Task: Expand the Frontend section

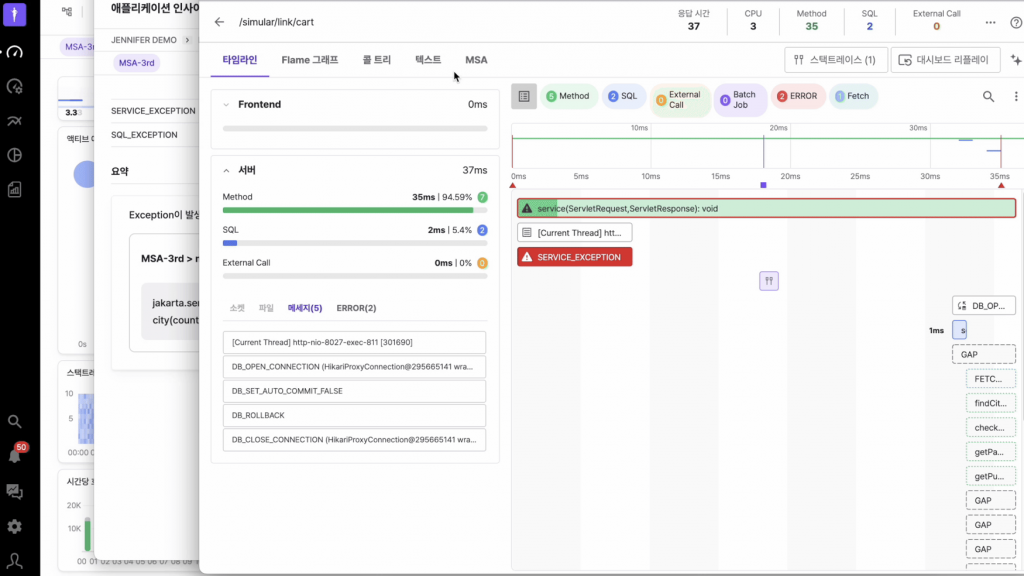Action: [227, 104]
